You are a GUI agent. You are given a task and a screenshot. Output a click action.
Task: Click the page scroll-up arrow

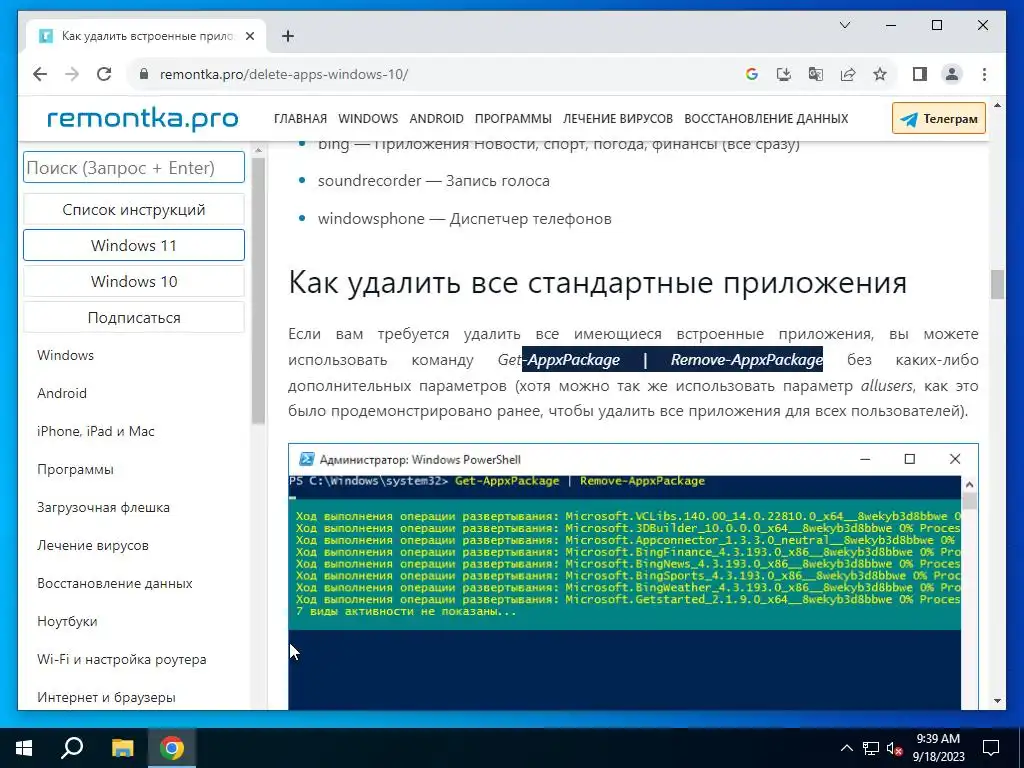coord(997,105)
